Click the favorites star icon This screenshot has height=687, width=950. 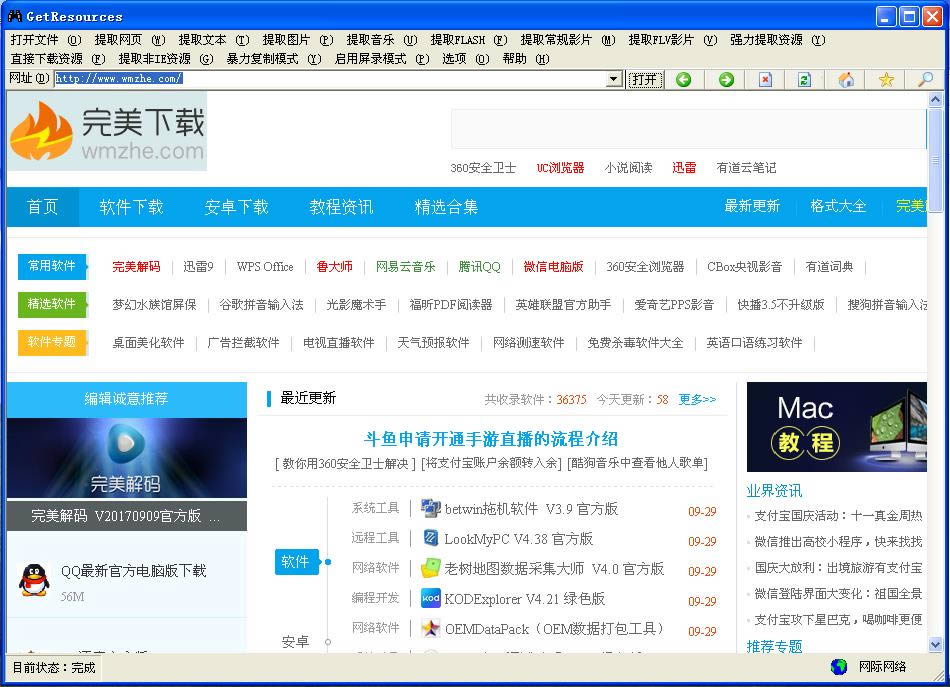click(886, 80)
